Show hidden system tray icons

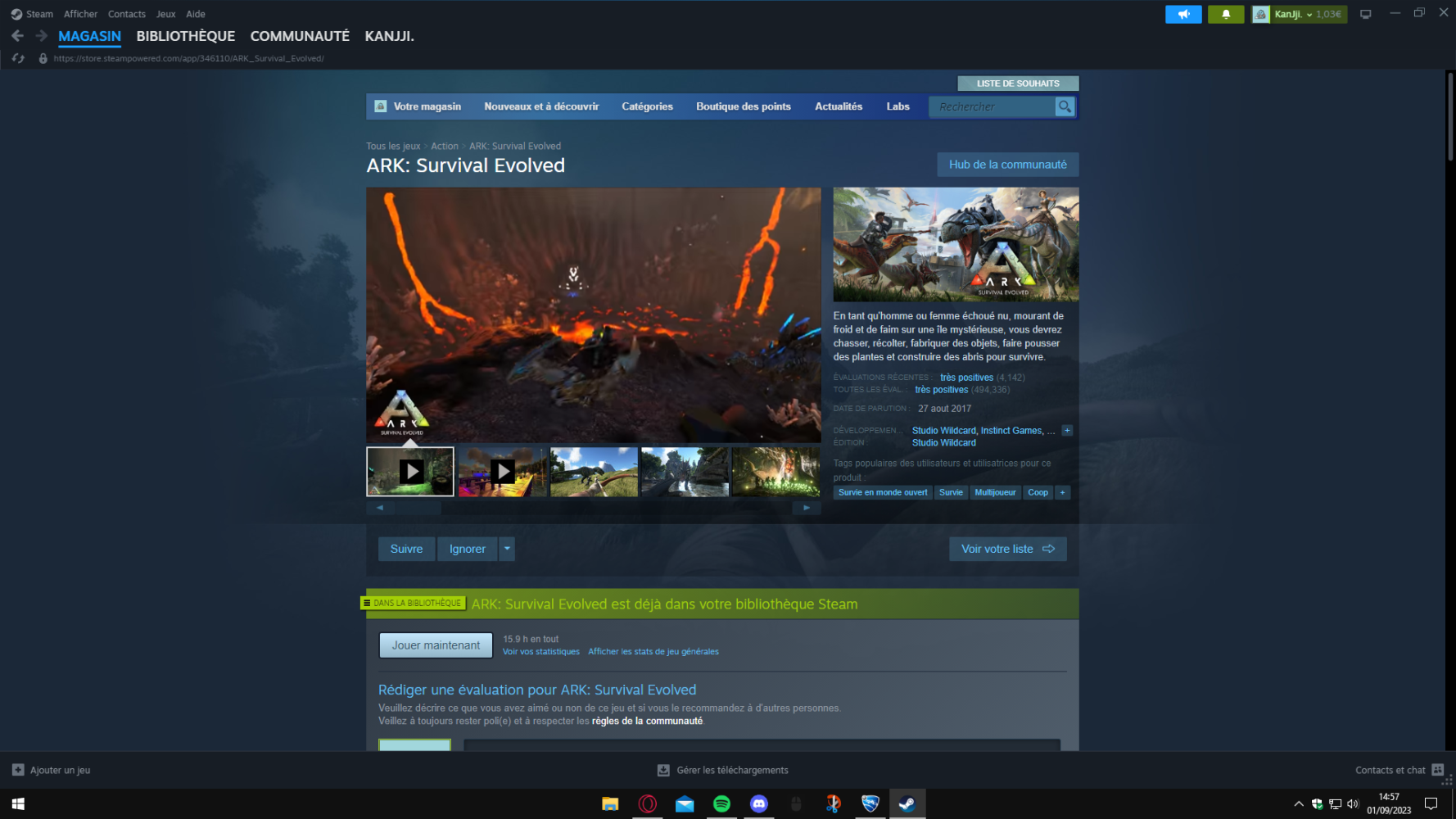click(1298, 804)
